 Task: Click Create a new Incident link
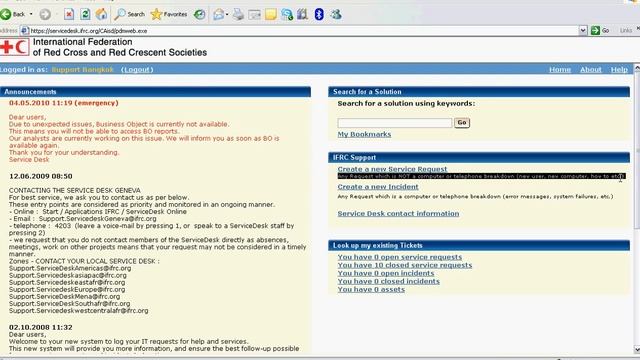pos(378,187)
